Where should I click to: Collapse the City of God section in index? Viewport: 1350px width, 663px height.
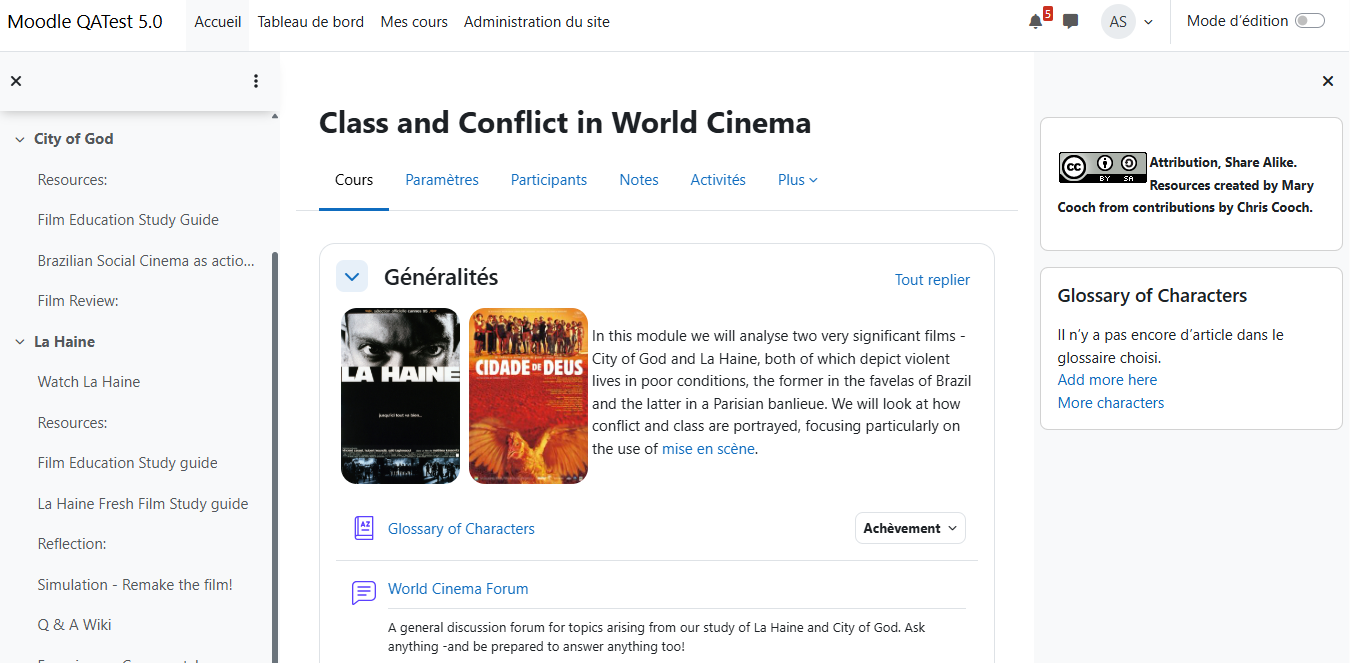pos(20,139)
